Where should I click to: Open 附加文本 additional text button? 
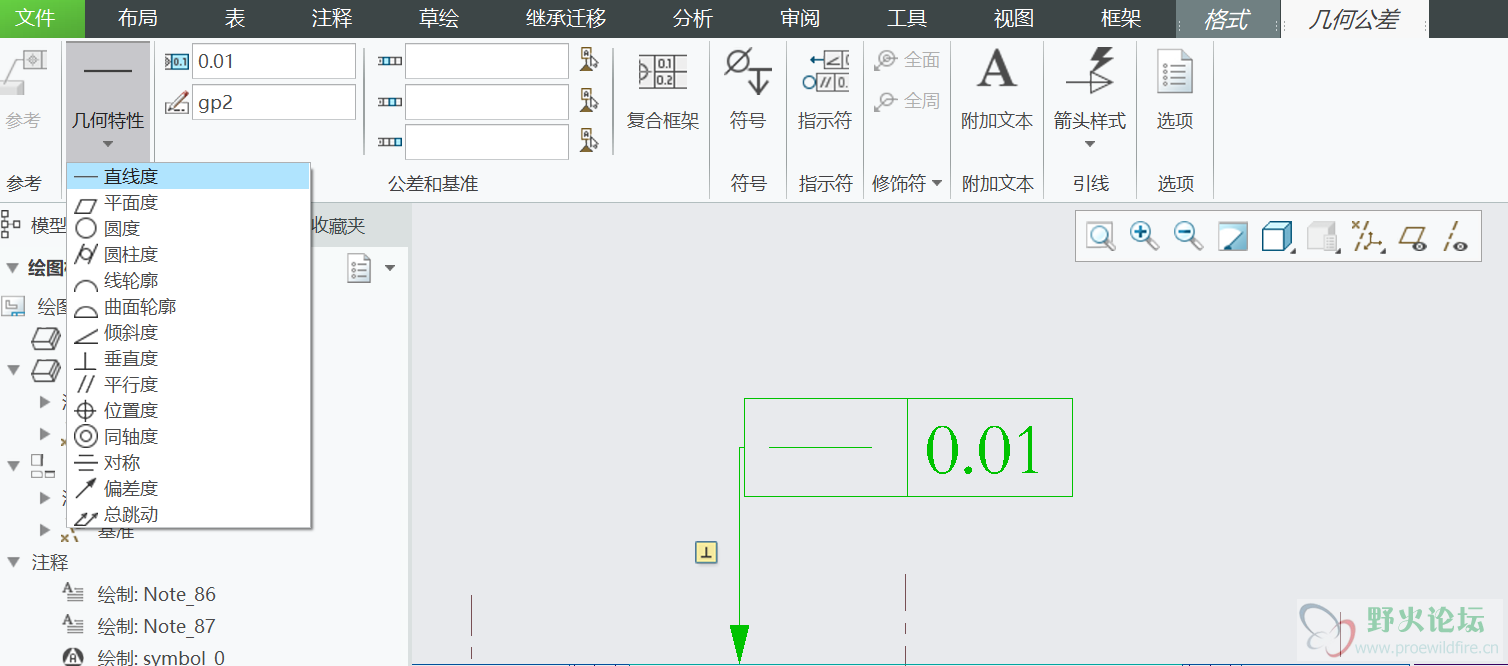(x=997, y=92)
